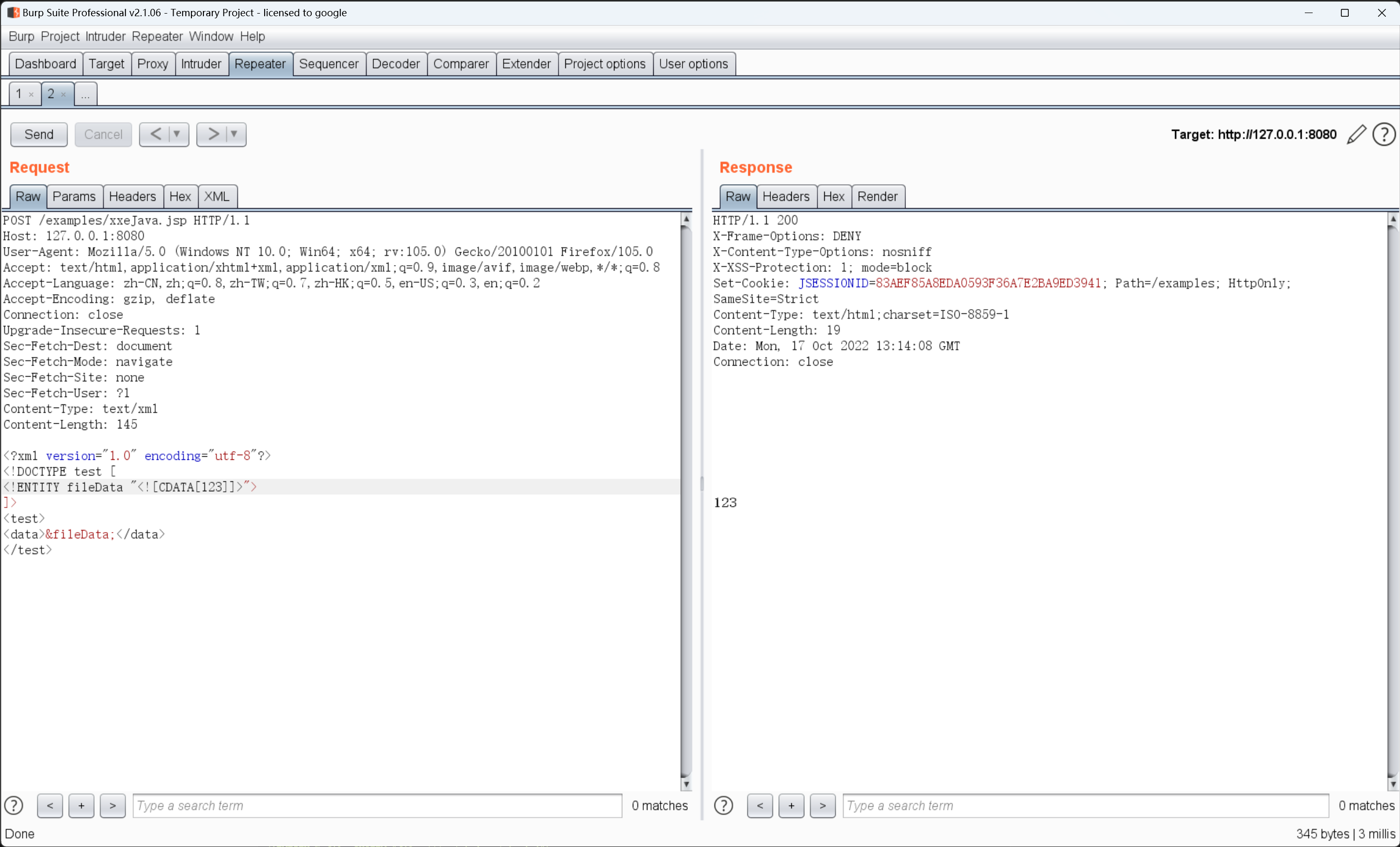Go forward to next request in history
1400x847 pixels.
tap(212, 135)
